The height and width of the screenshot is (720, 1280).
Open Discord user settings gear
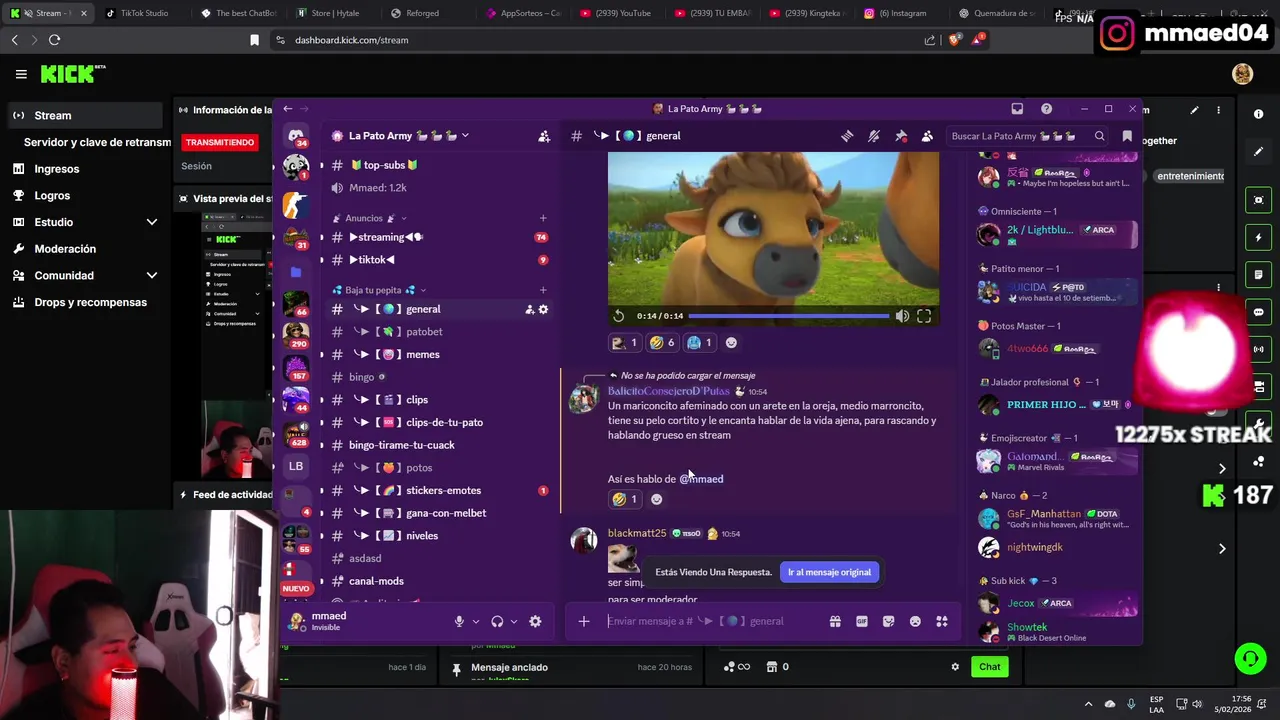coord(535,621)
